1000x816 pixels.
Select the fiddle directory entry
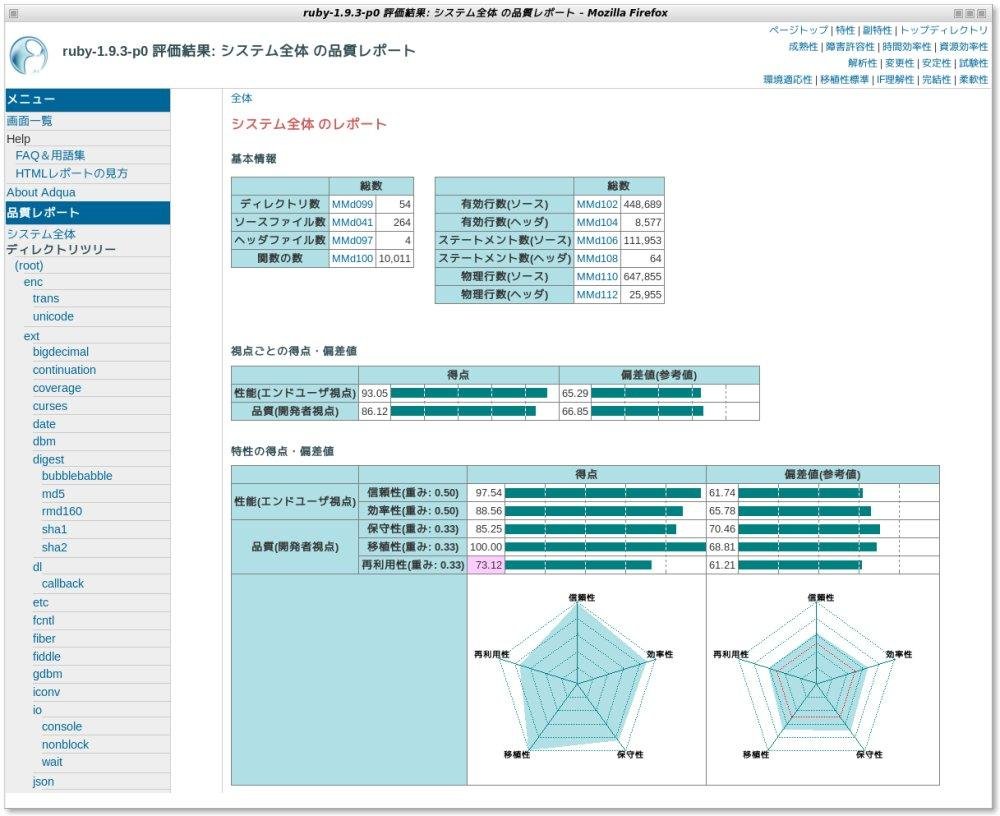click(x=47, y=657)
